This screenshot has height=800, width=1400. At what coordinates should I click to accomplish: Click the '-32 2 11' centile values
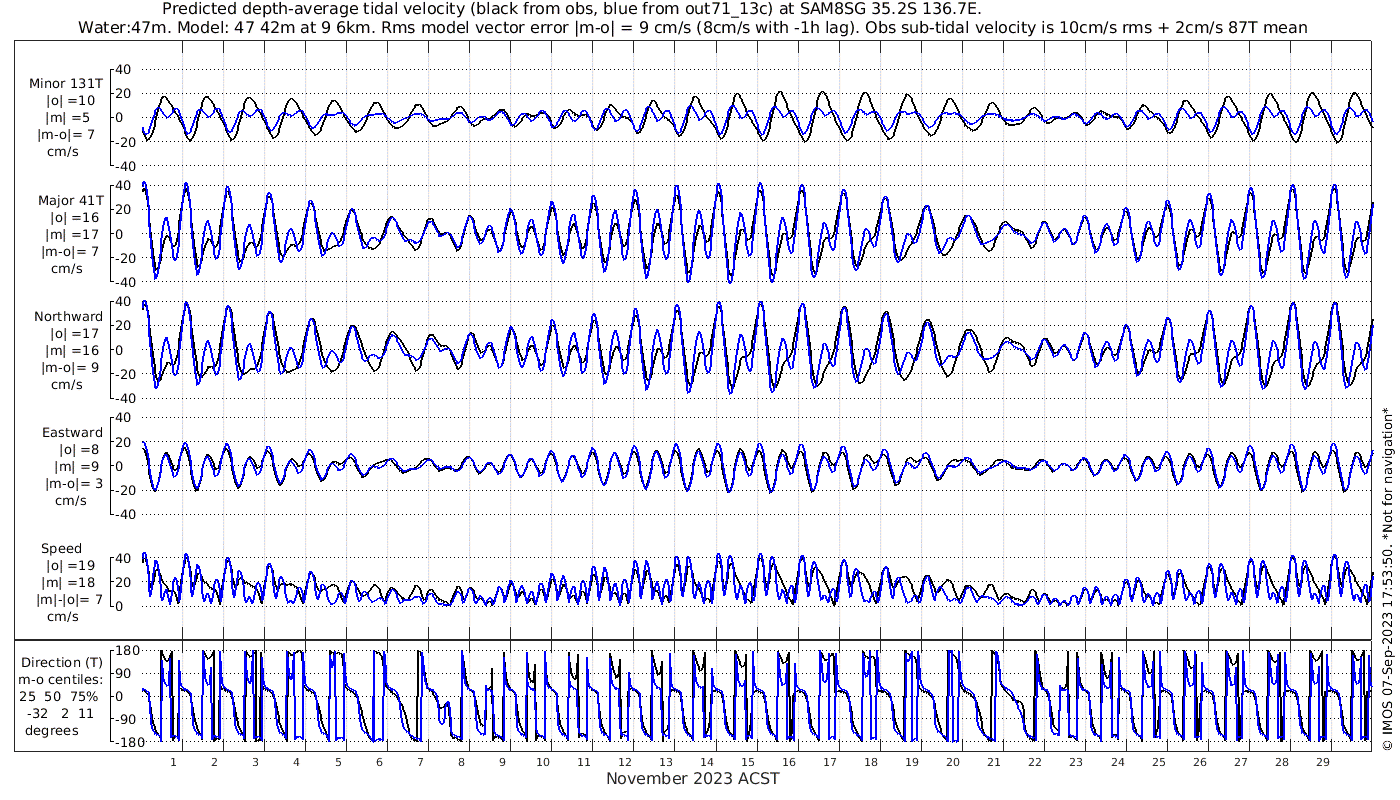[62, 713]
